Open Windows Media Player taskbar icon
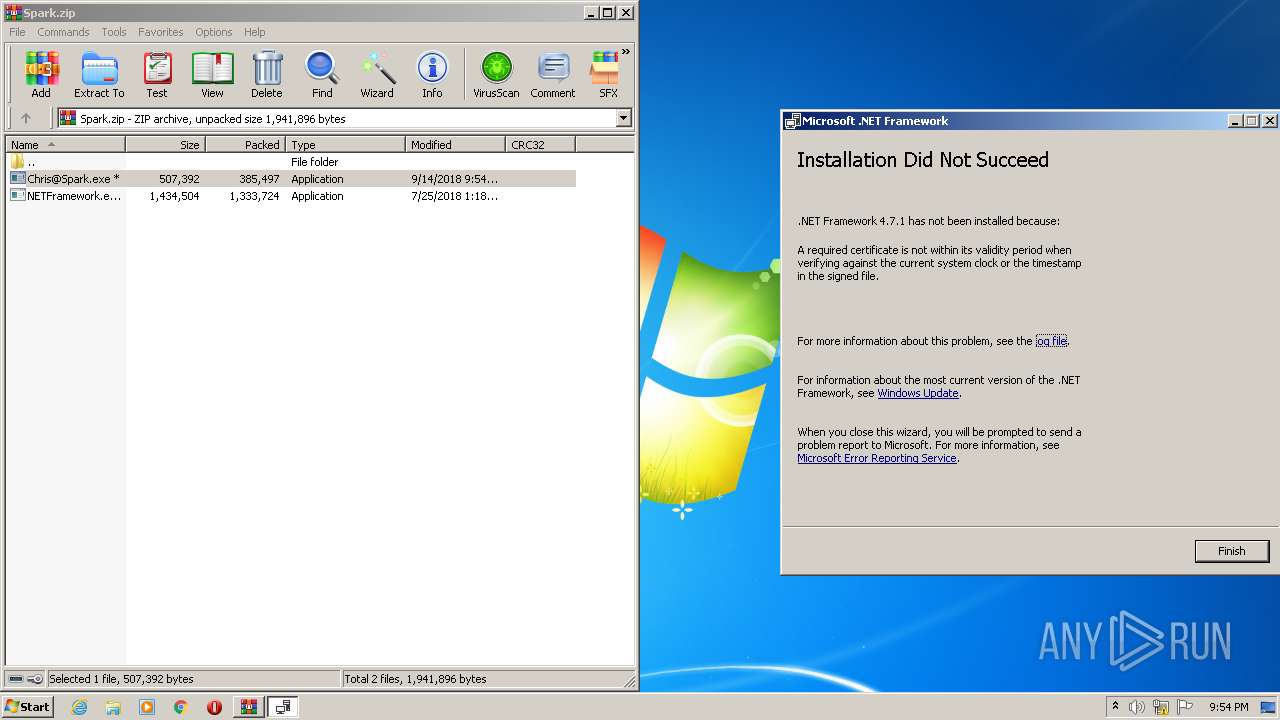 point(147,707)
